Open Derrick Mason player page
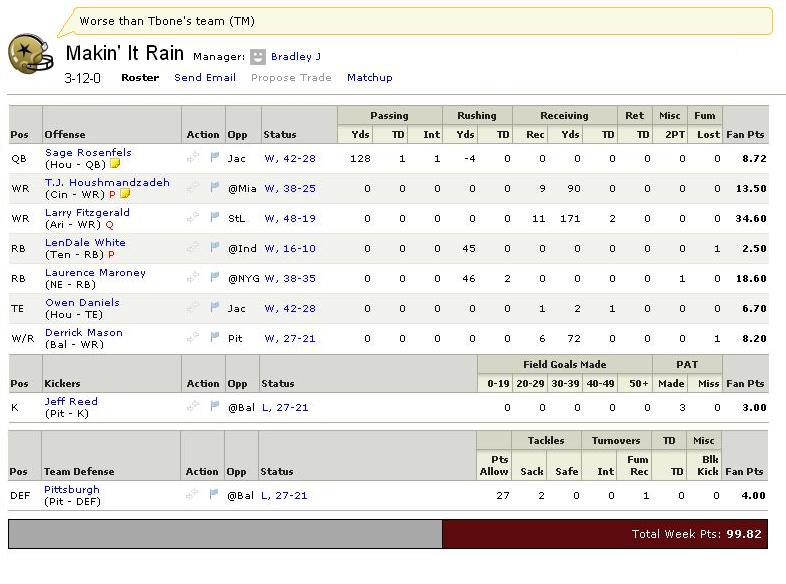This screenshot has width=786, height=584. coord(84,333)
